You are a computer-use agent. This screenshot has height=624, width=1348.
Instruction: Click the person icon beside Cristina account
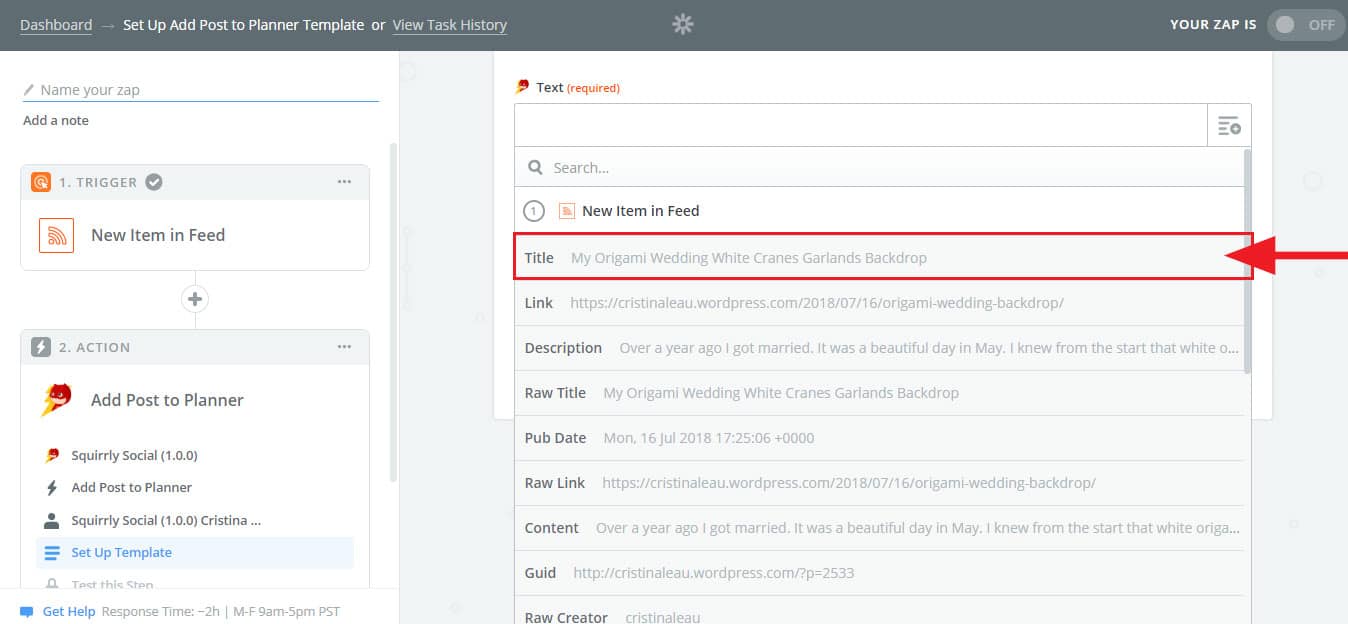click(x=52, y=520)
